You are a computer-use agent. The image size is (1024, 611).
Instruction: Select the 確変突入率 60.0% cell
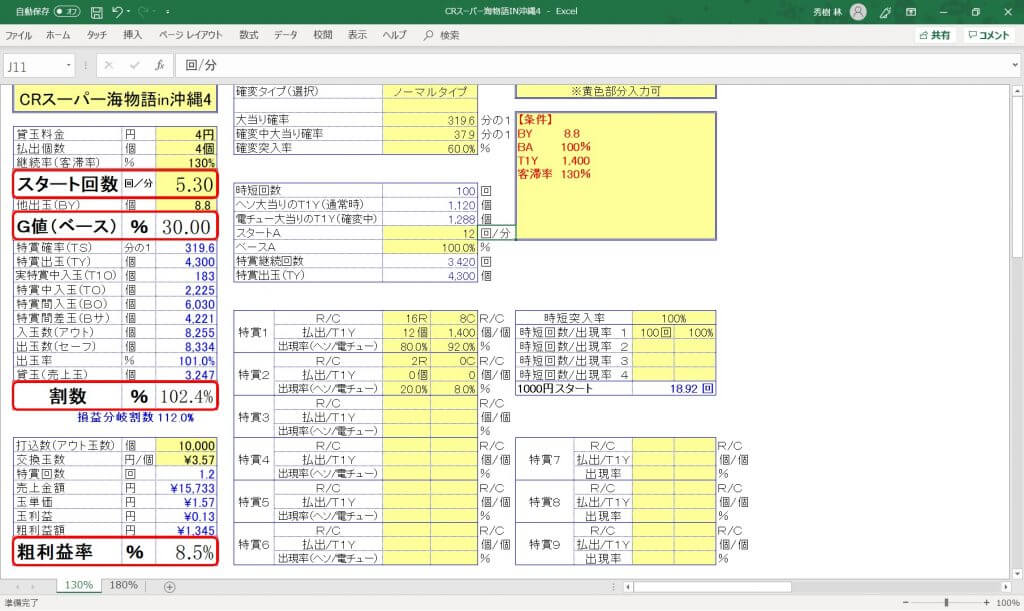point(430,148)
